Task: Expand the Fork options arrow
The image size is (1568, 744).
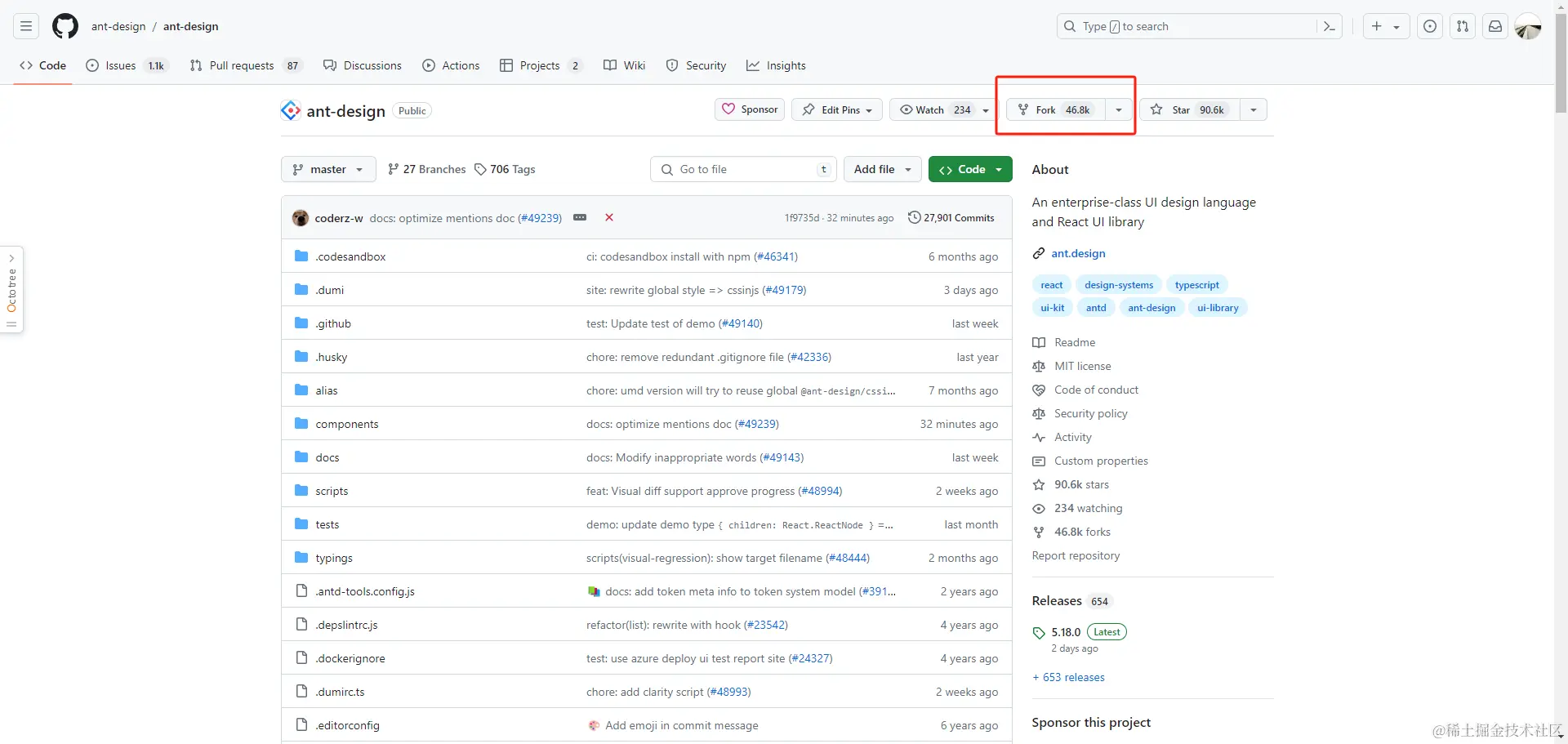Action: (1119, 109)
